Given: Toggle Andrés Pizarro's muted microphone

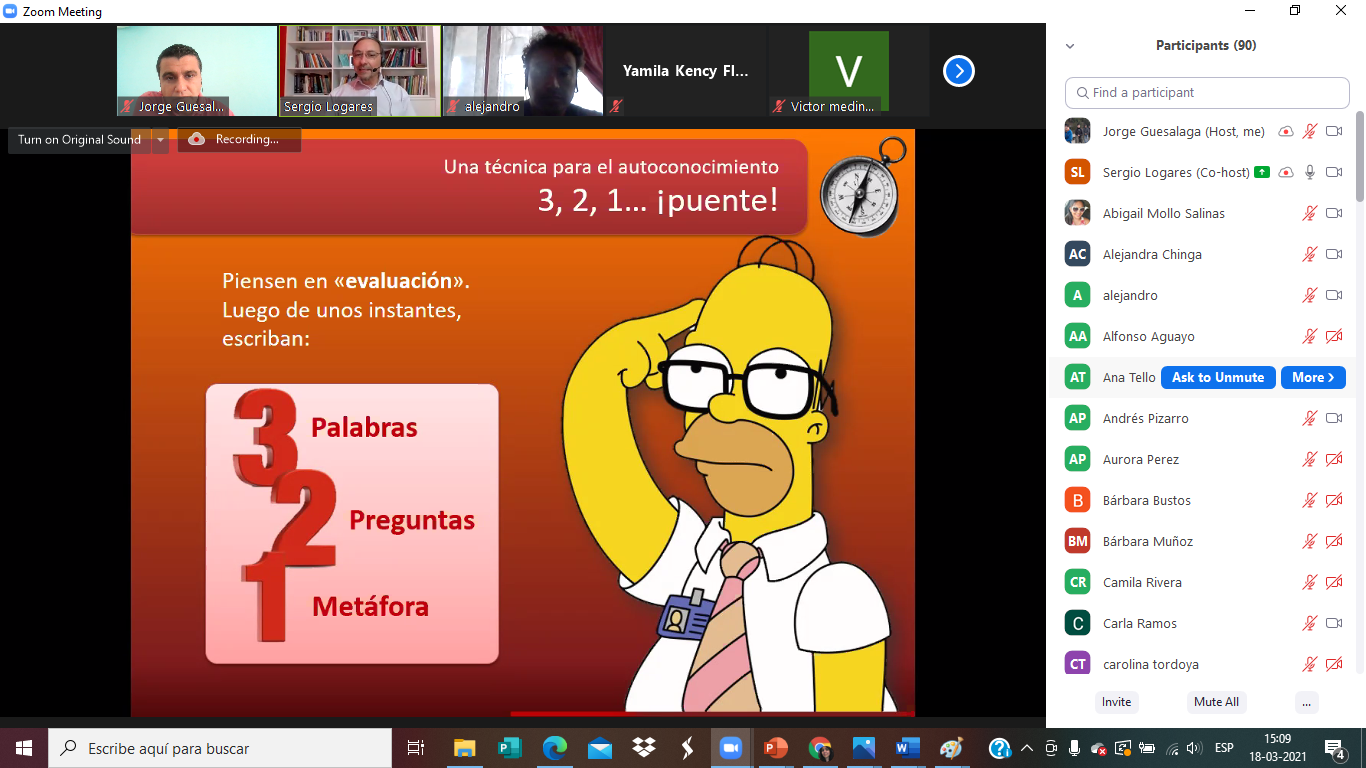Looking at the screenshot, I should pyautogui.click(x=1309, y=418).
